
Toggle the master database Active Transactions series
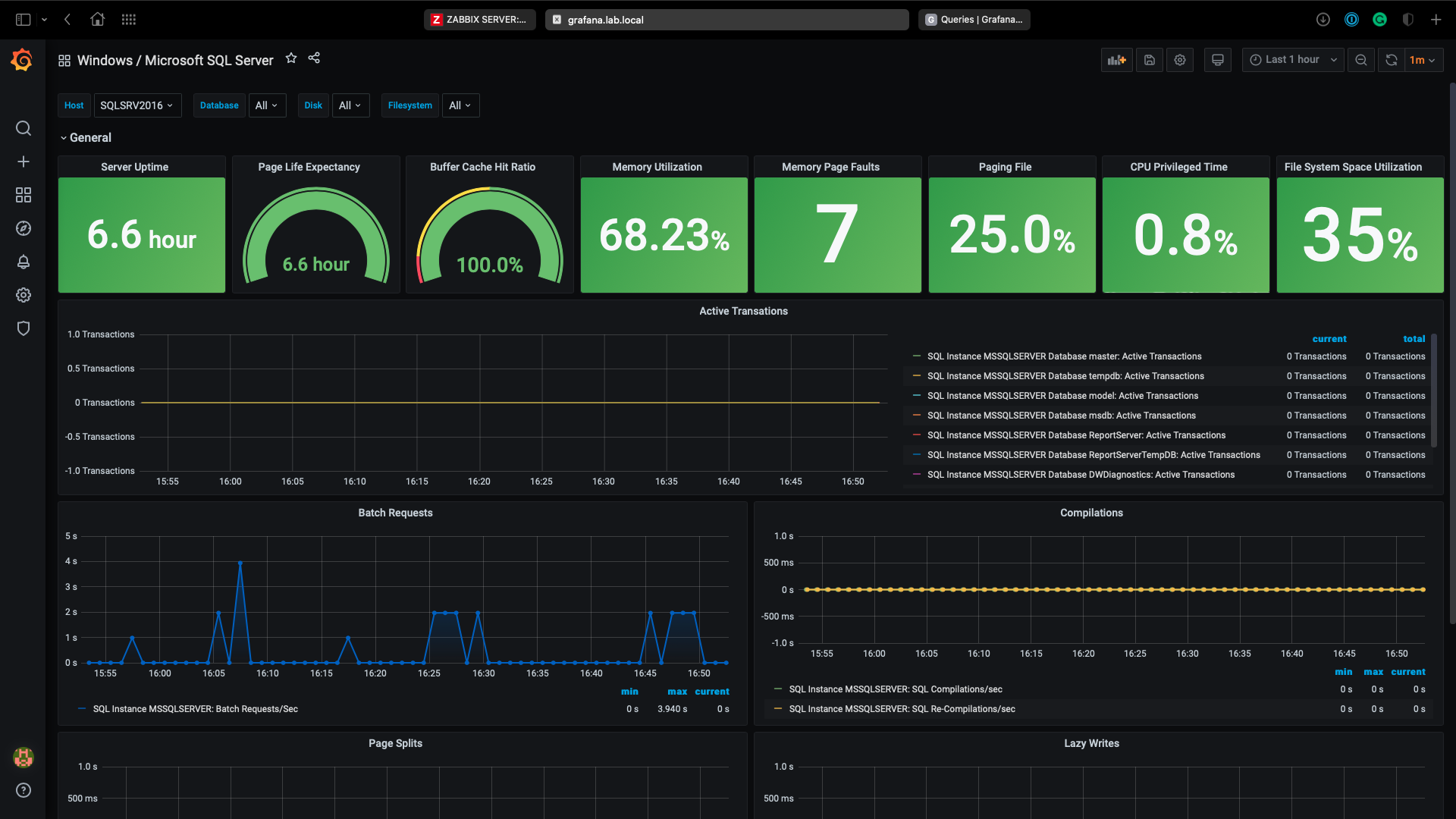tap(1064, 356)
